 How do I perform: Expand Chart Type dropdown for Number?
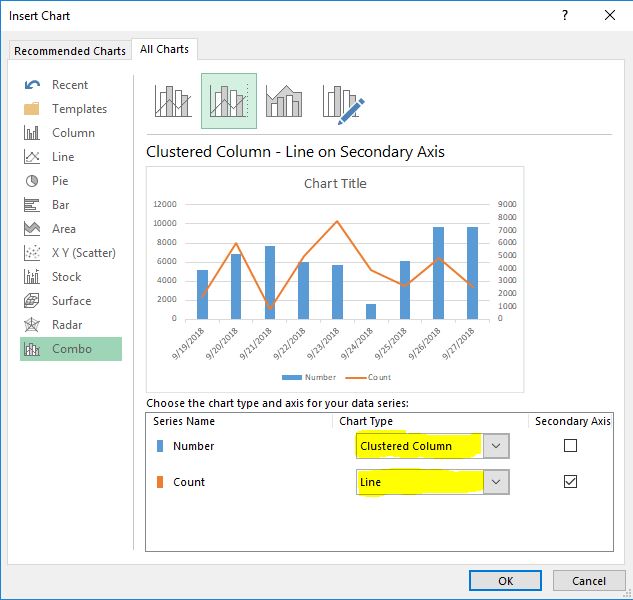pyautogui.click(x=496, y=446)
